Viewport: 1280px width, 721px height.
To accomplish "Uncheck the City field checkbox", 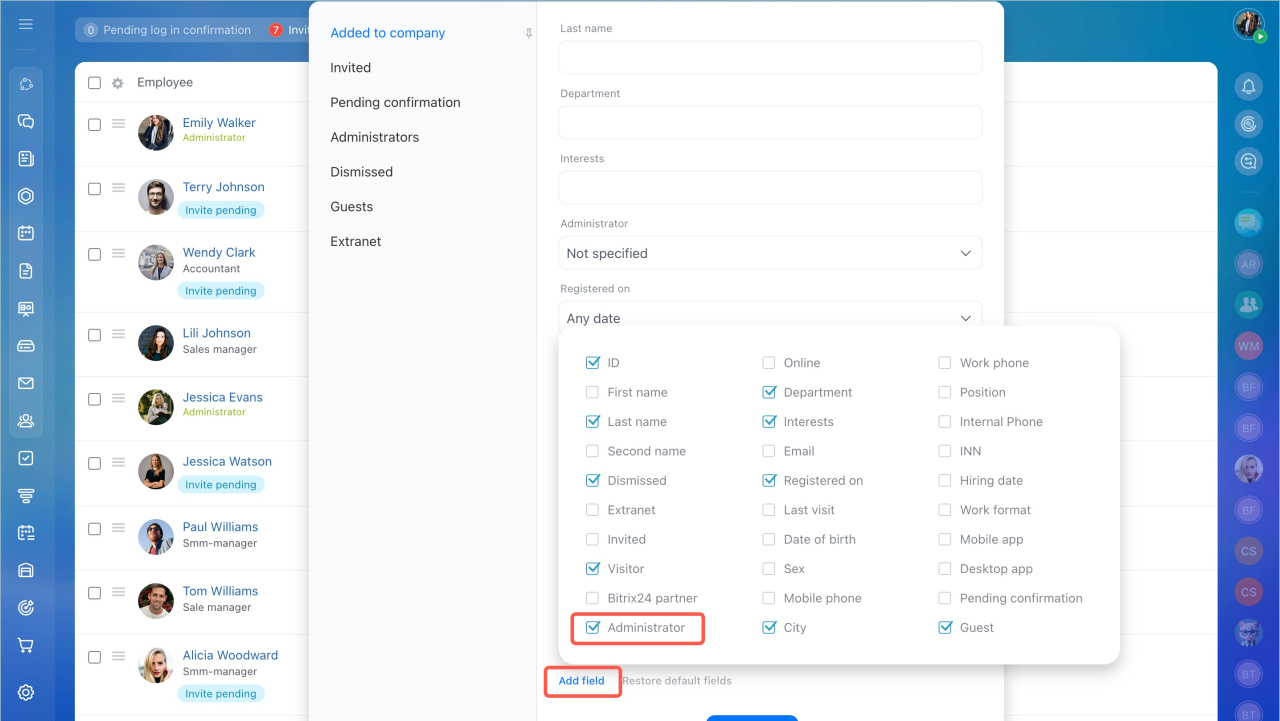I will (x=769, y=627).
